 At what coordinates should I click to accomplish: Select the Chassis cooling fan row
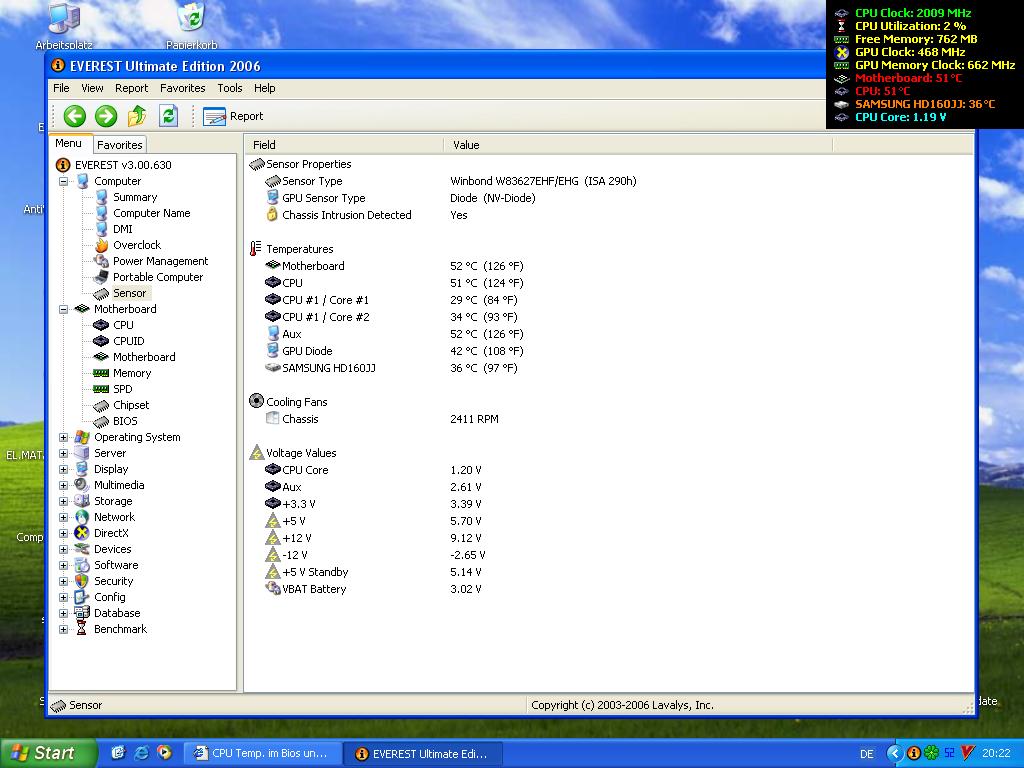point(381,419)
